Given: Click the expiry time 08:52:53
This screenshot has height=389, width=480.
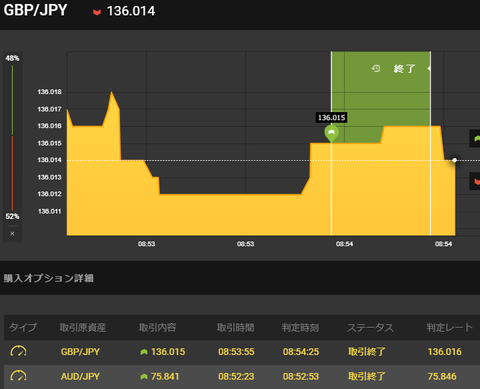Looking at the screenshot, I should 301,377.
